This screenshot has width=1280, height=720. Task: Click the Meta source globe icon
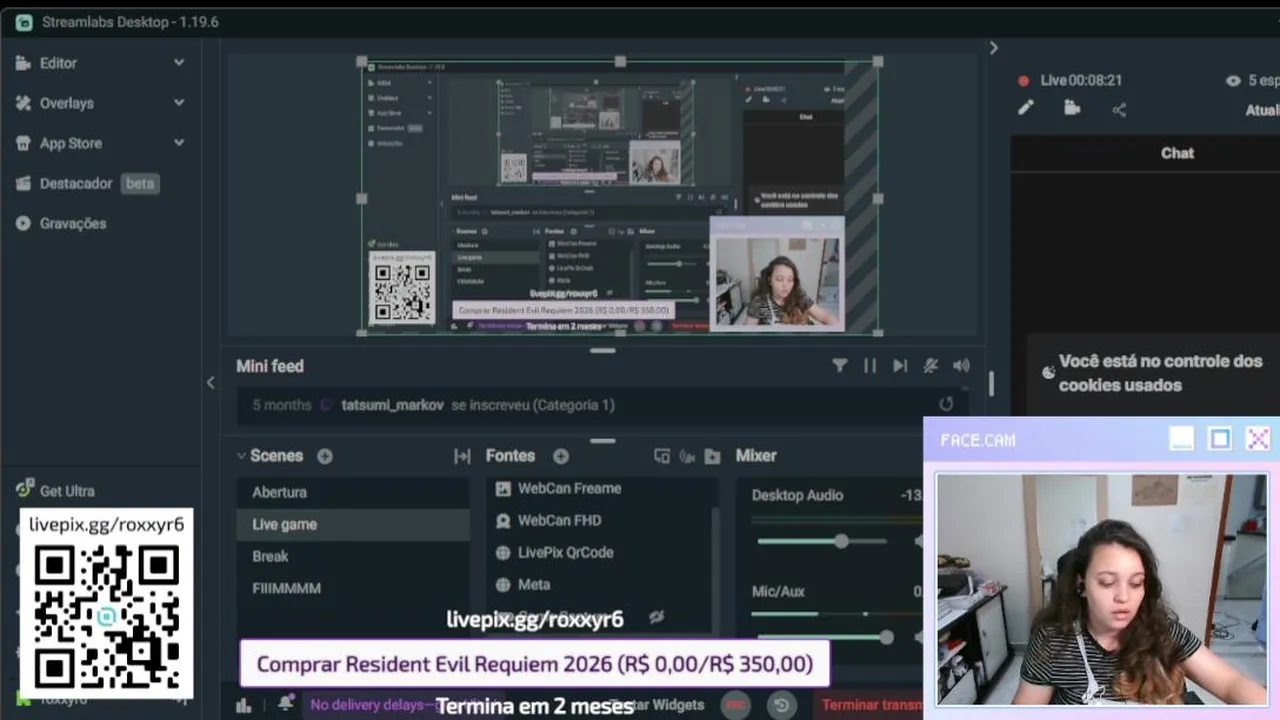(503, 584)
